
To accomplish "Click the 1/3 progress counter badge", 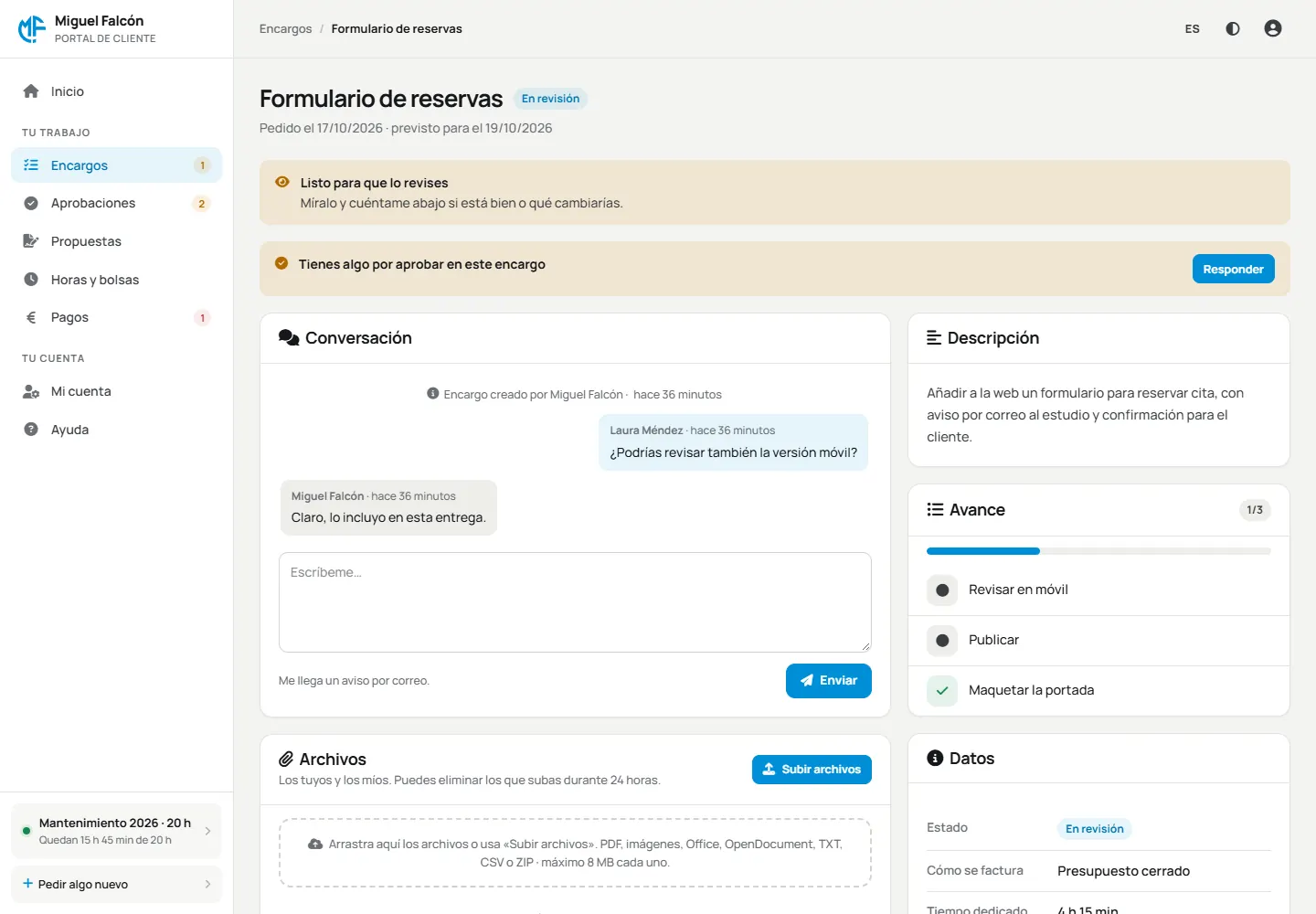I will pyautogui.click(x=1255, y=510).
